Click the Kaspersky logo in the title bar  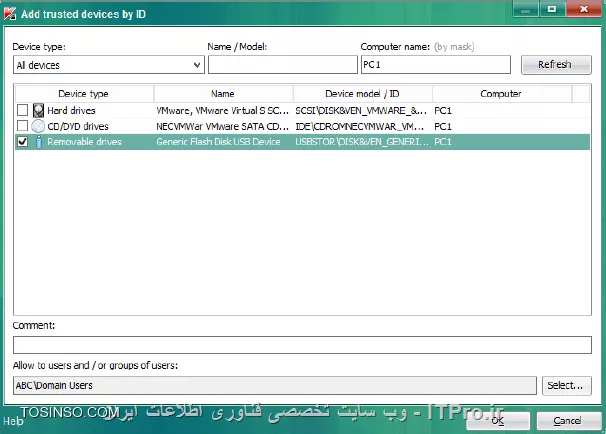pos(10,14)
